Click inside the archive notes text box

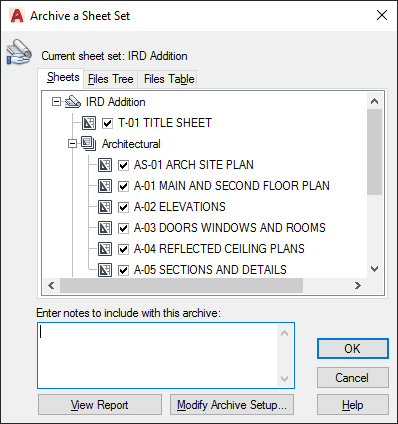coord(158,355)
